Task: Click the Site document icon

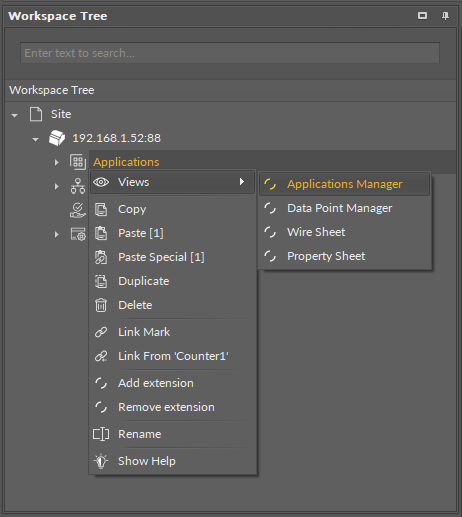Action: 36,114
